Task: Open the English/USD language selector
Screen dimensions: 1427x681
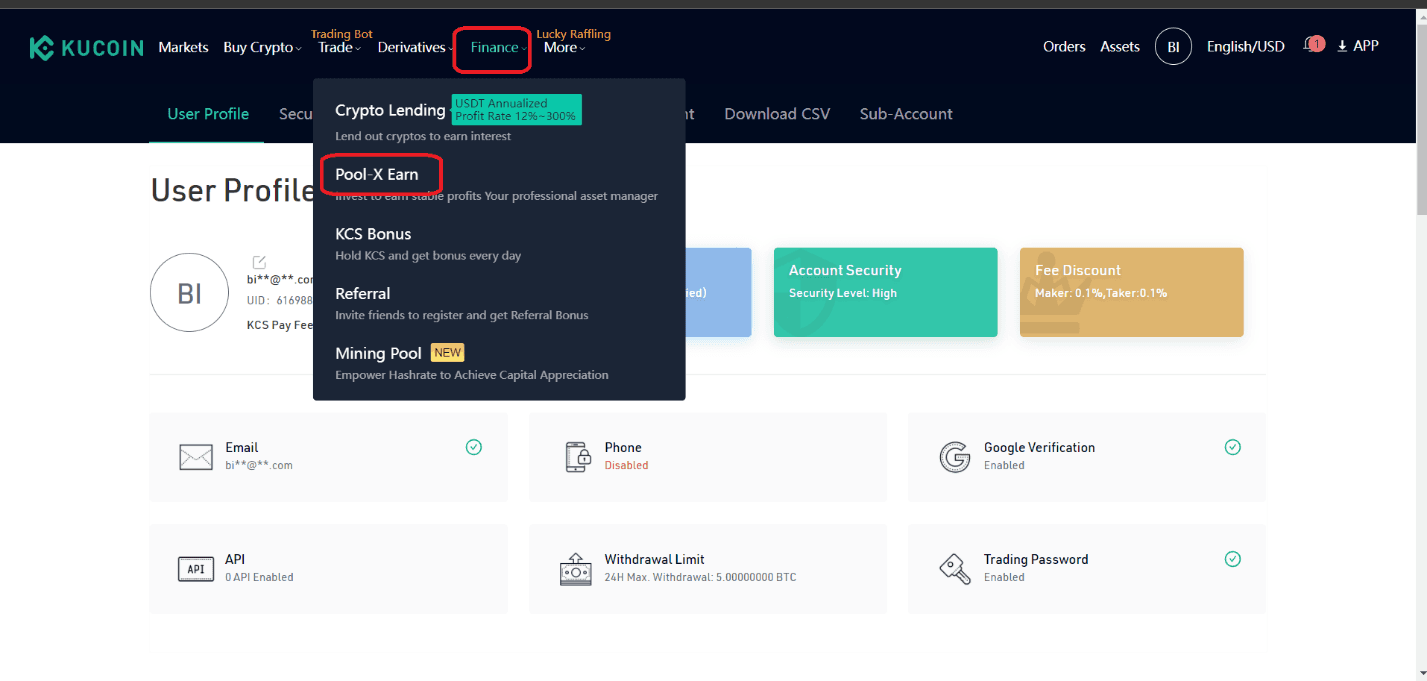Action: coord(1246,47)
